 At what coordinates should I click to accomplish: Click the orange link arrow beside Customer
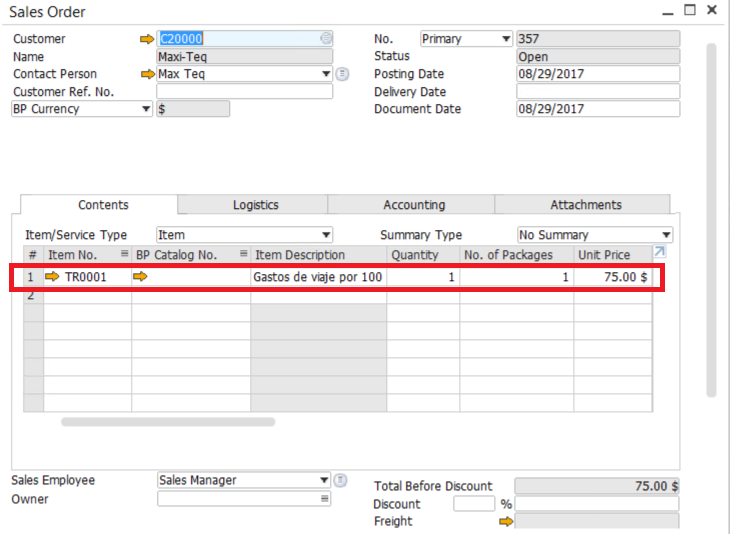click(x=147, y=39)
